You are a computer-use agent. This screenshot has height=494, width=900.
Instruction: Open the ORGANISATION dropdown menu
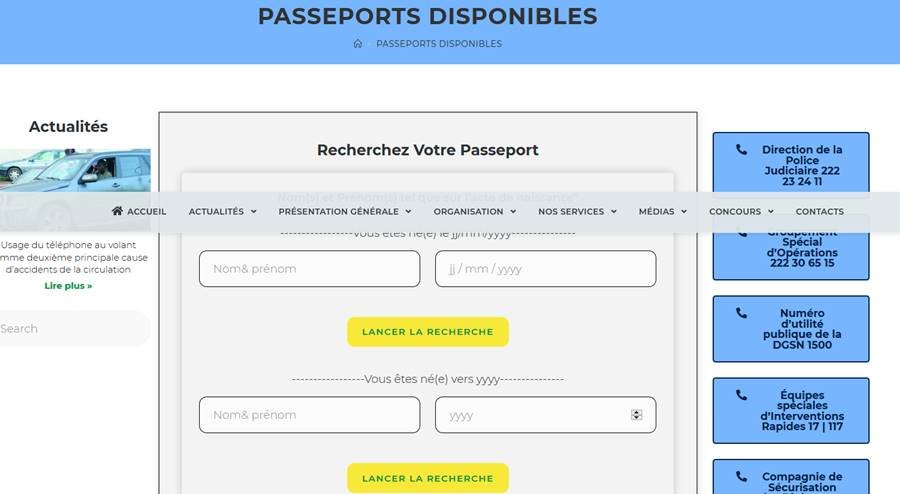click(x=474, y=211)
